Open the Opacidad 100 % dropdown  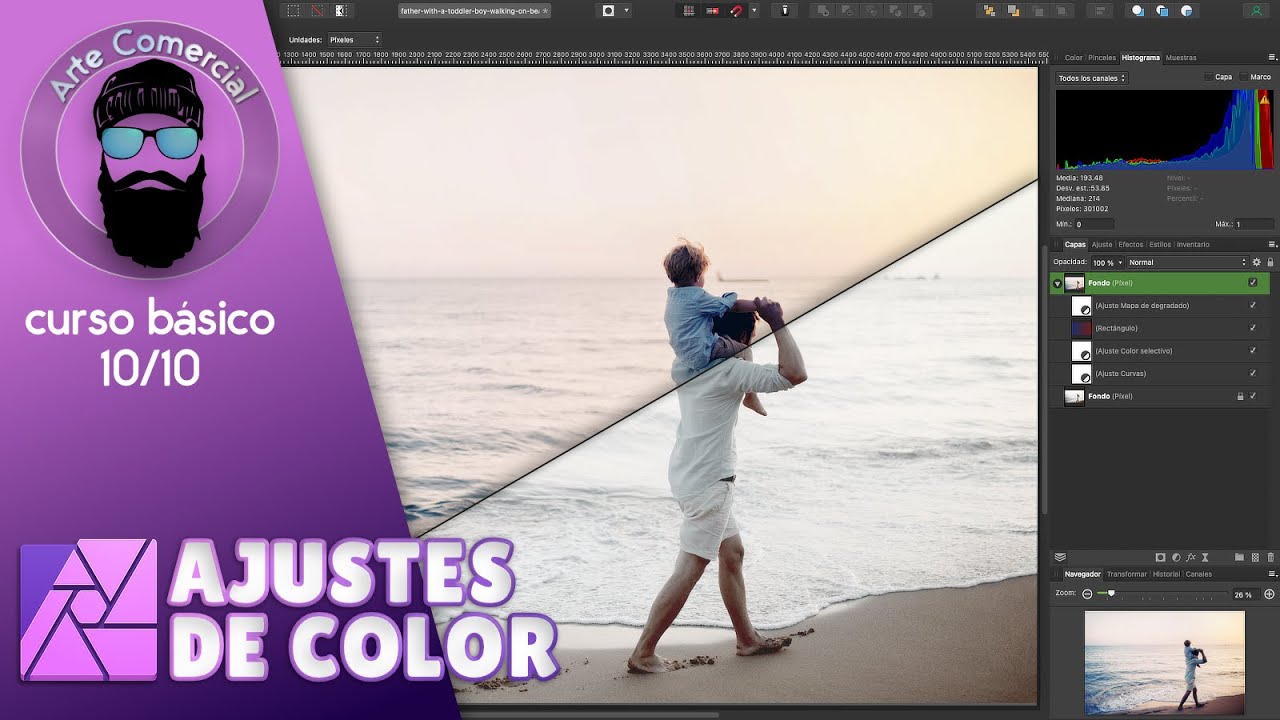pyautogui.click(x=1107, y=262)
